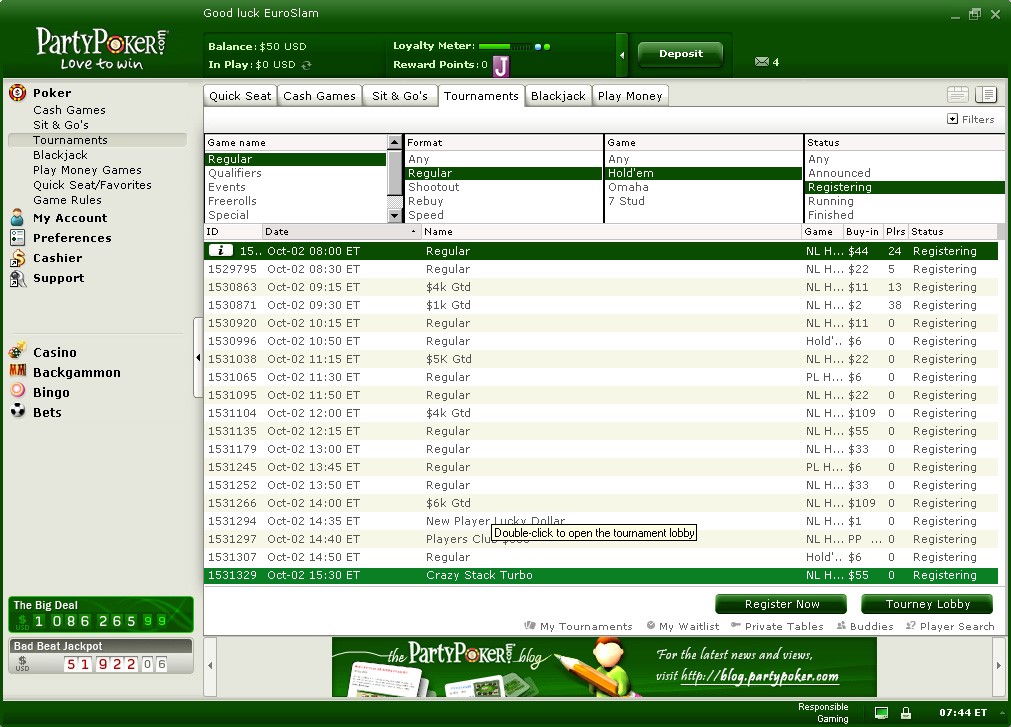Select the Bets soccer ball icon

pyautogui.click(x=17, y=412)
